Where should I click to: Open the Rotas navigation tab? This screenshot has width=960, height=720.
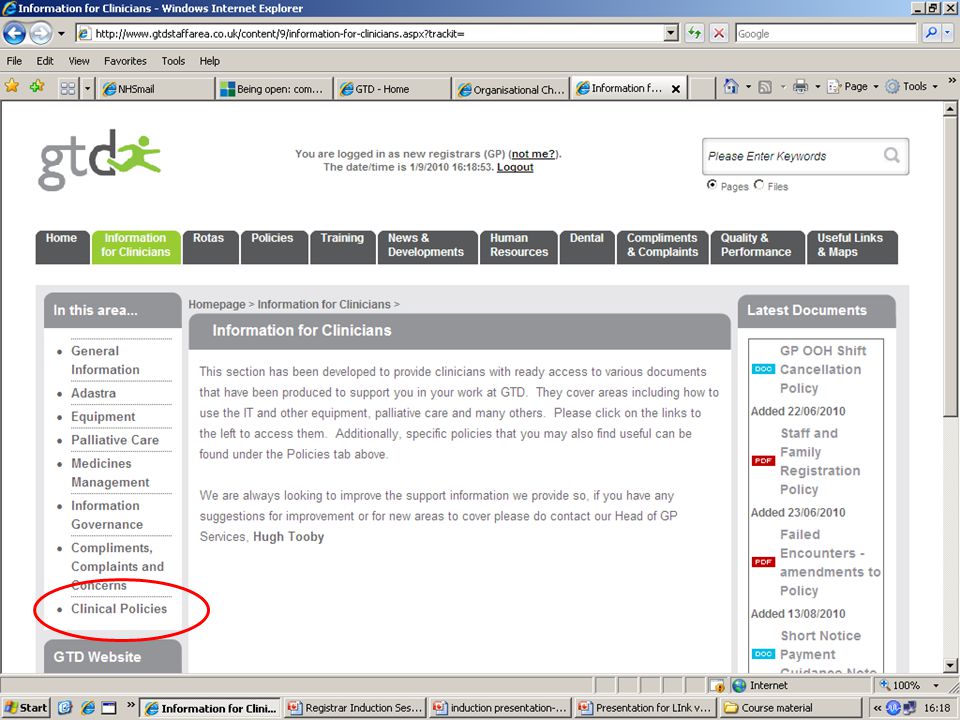pos(209,247)
